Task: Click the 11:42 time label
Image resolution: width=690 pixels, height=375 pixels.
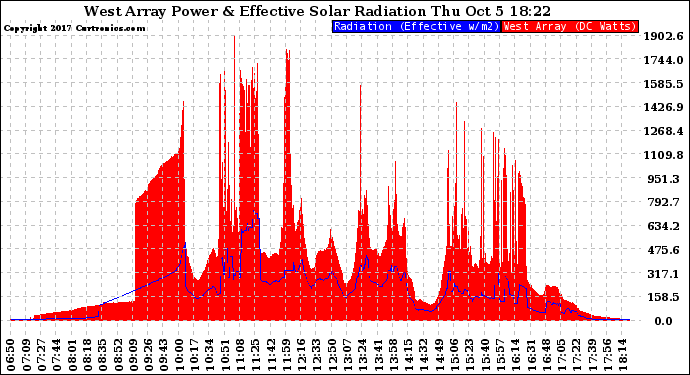Action: pos(272,355)
